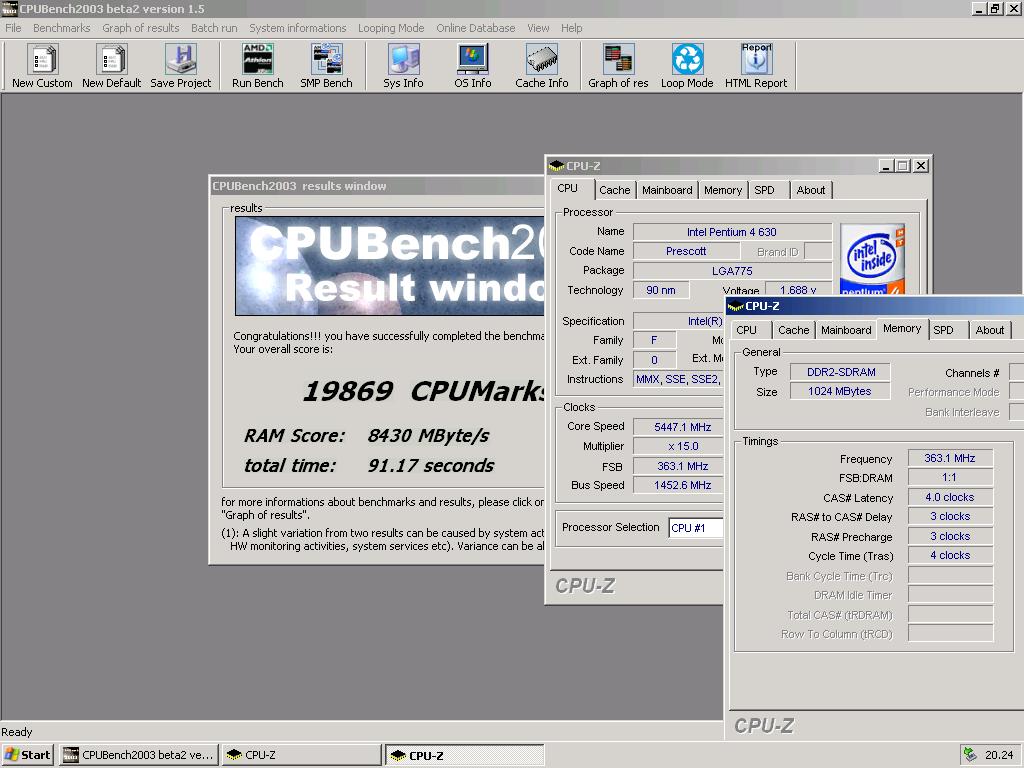
Task: Switch to About tab in back CPU-Z window
Action: (x=810, y=190)
